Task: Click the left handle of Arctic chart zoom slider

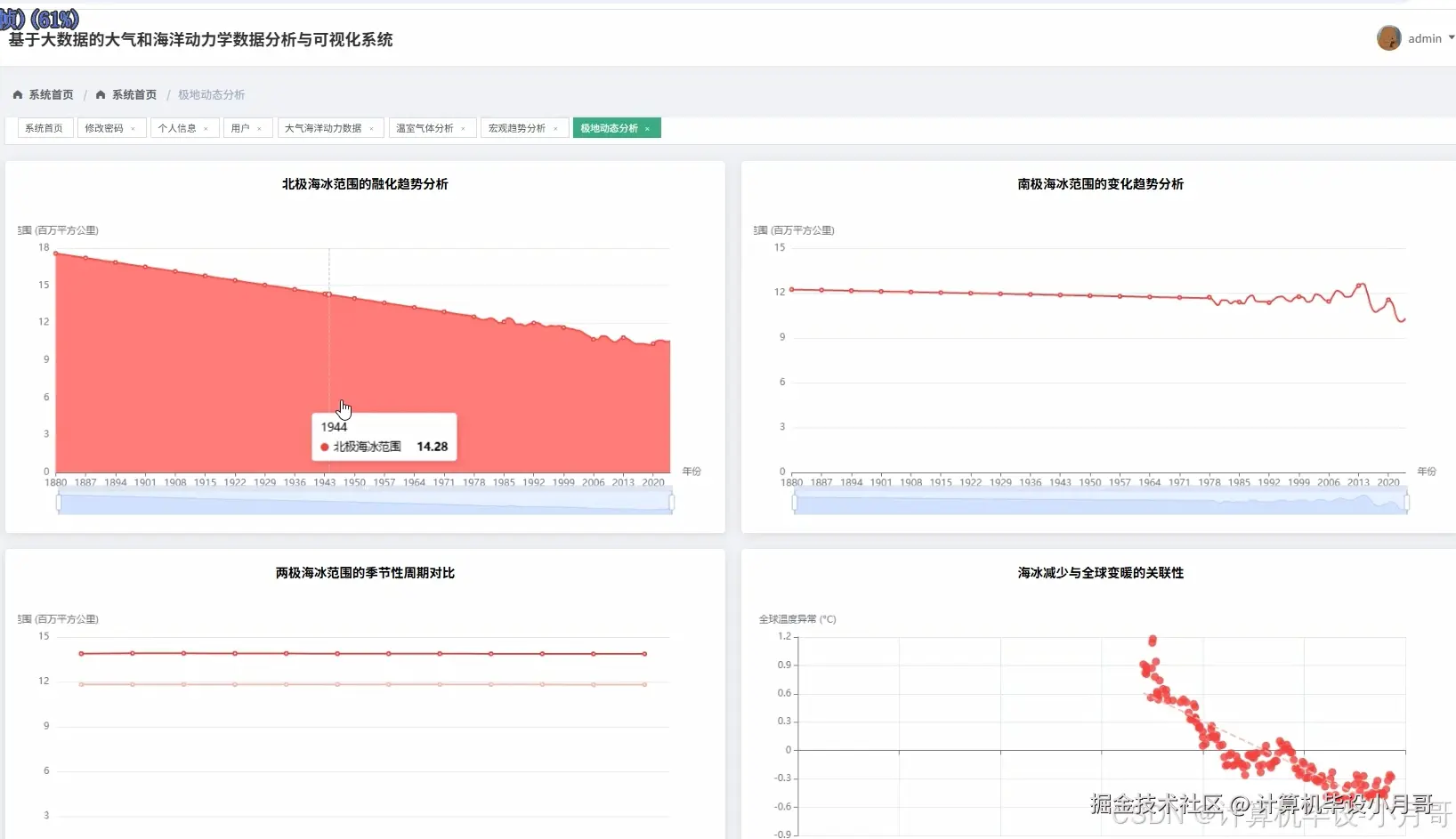Action: coord(59,503)
